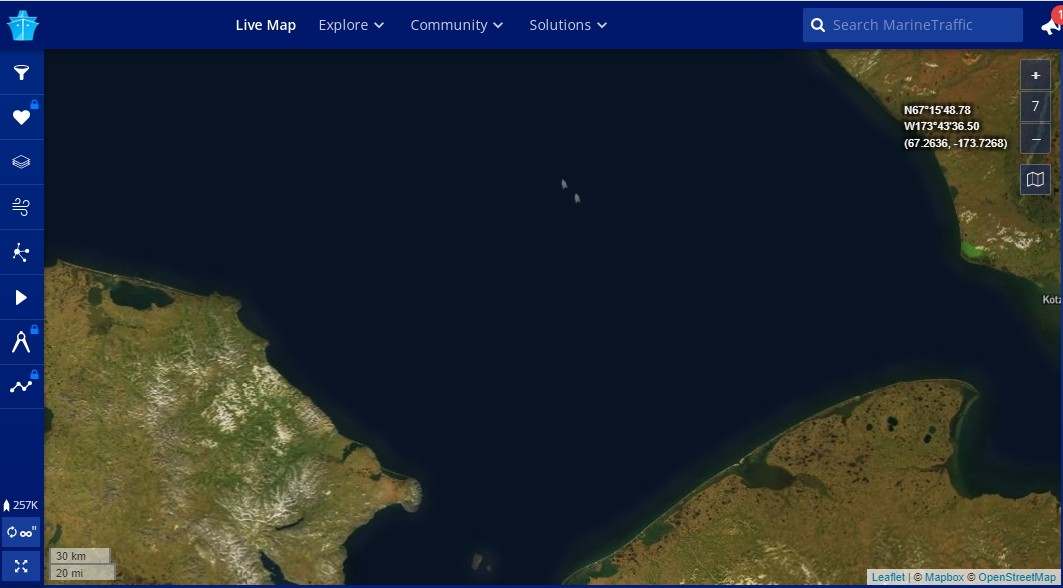The height and width of the screenshot is (588, 1063).
Task: Toggle fullscreen map mode
Action: pos(21,566)
